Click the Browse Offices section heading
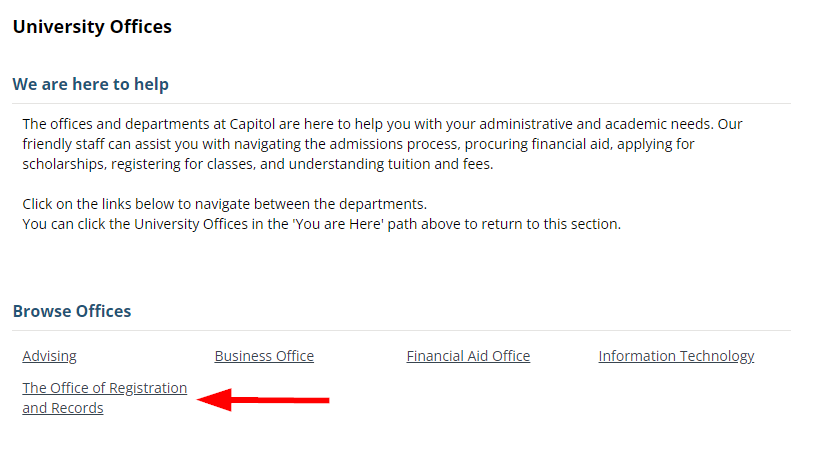Screen dimensions: 831x476 coord(72,311)
